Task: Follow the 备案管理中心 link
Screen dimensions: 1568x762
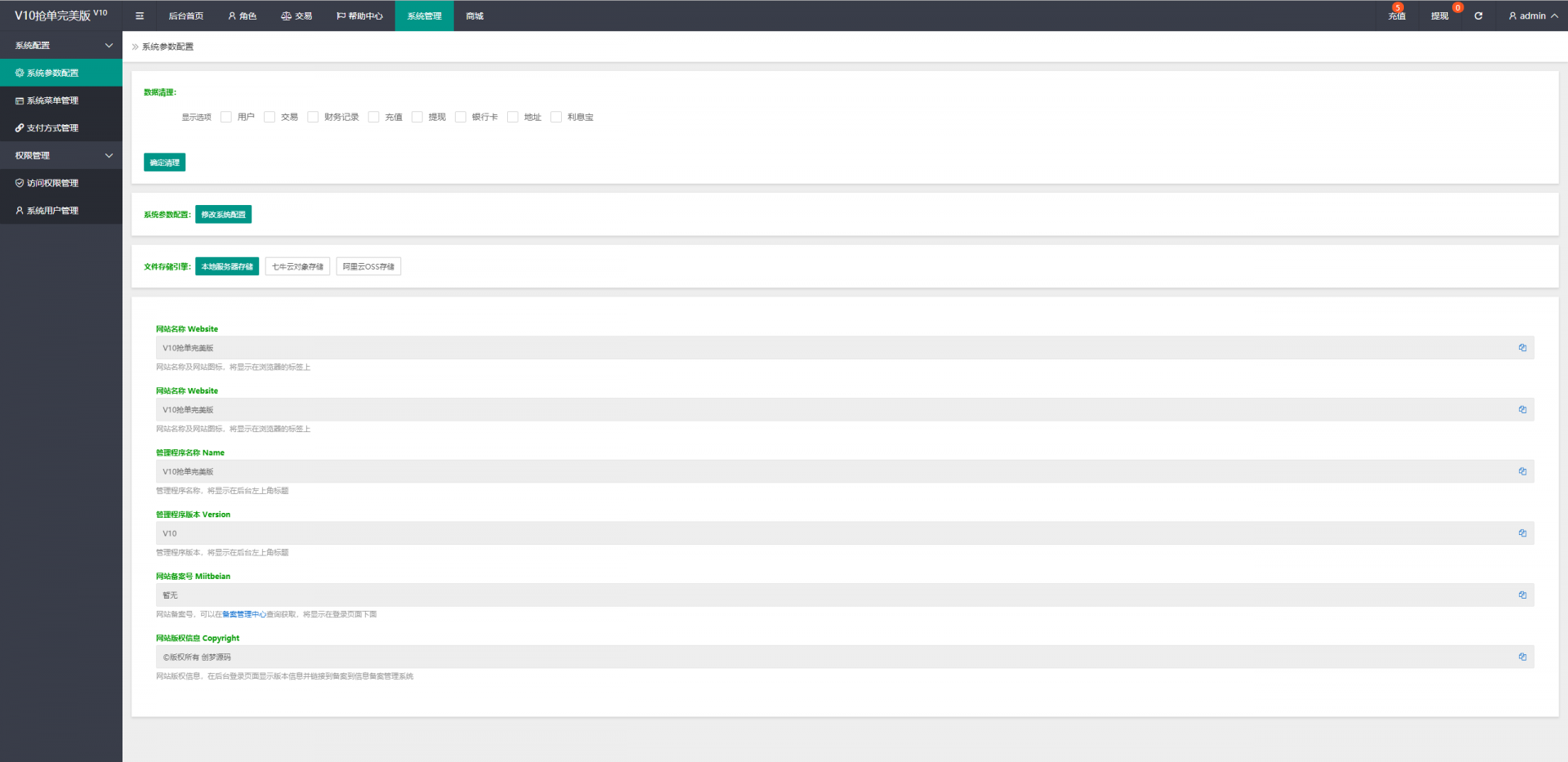Action: (243, 614)
